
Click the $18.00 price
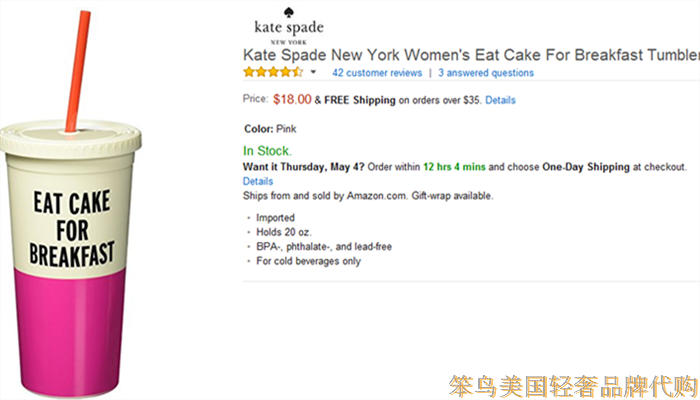291,100
